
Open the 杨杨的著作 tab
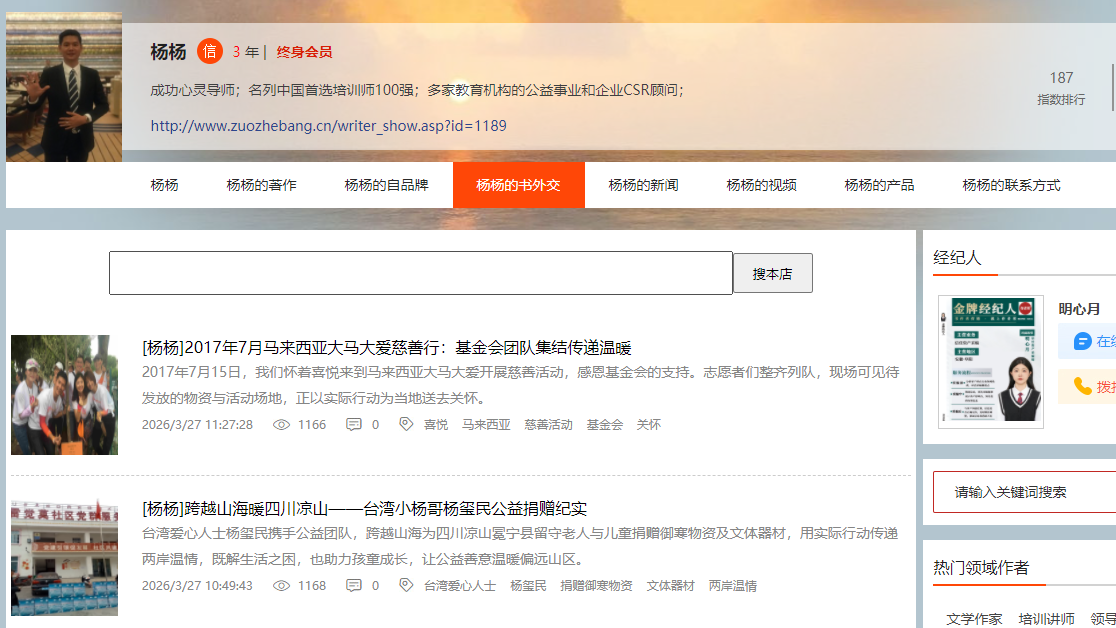tap(261, 185)
